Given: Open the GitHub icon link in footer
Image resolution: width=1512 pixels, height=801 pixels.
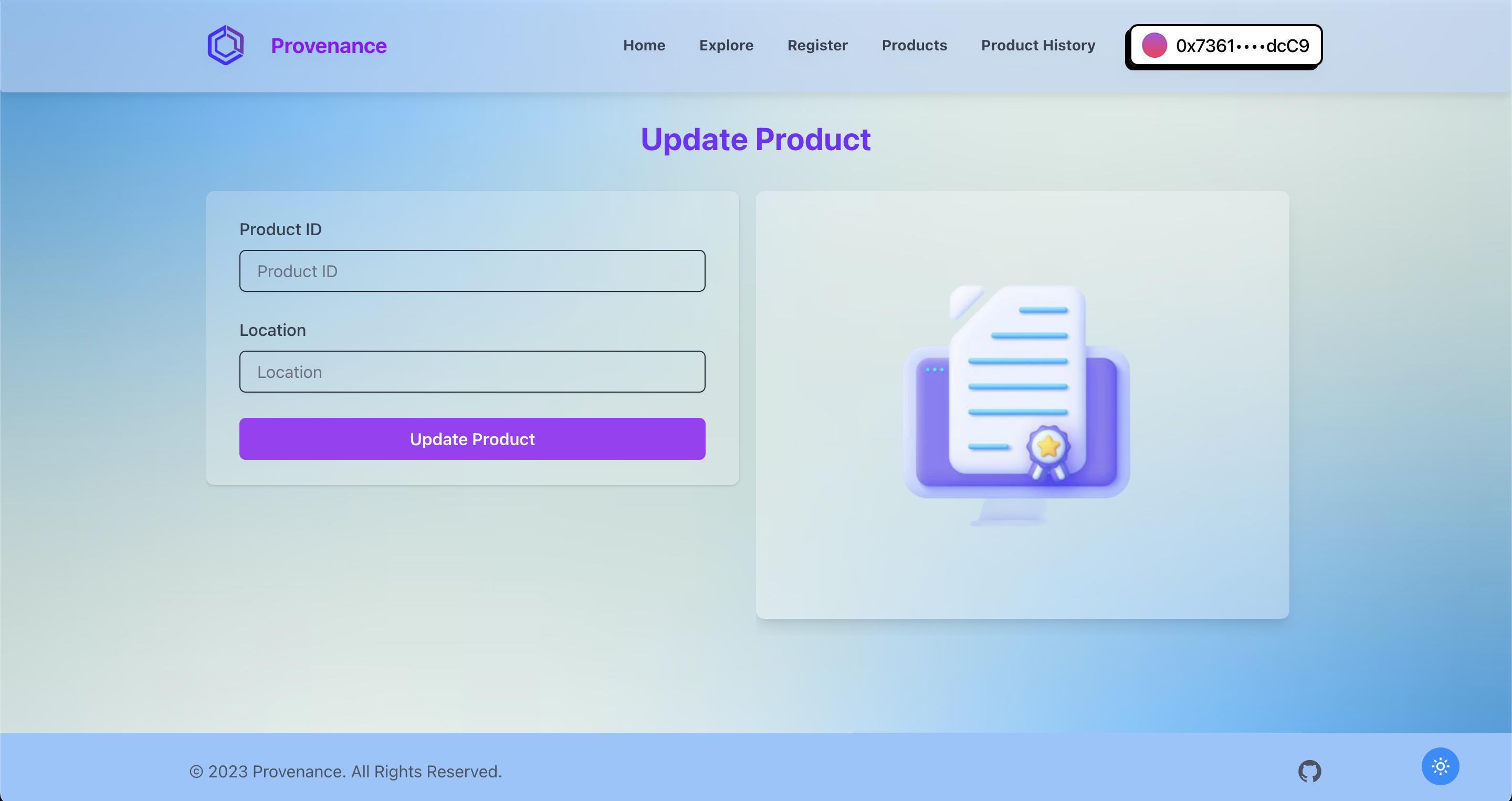Looking at the screenshot, I should pyautogui.click(x=1309, y=771).
